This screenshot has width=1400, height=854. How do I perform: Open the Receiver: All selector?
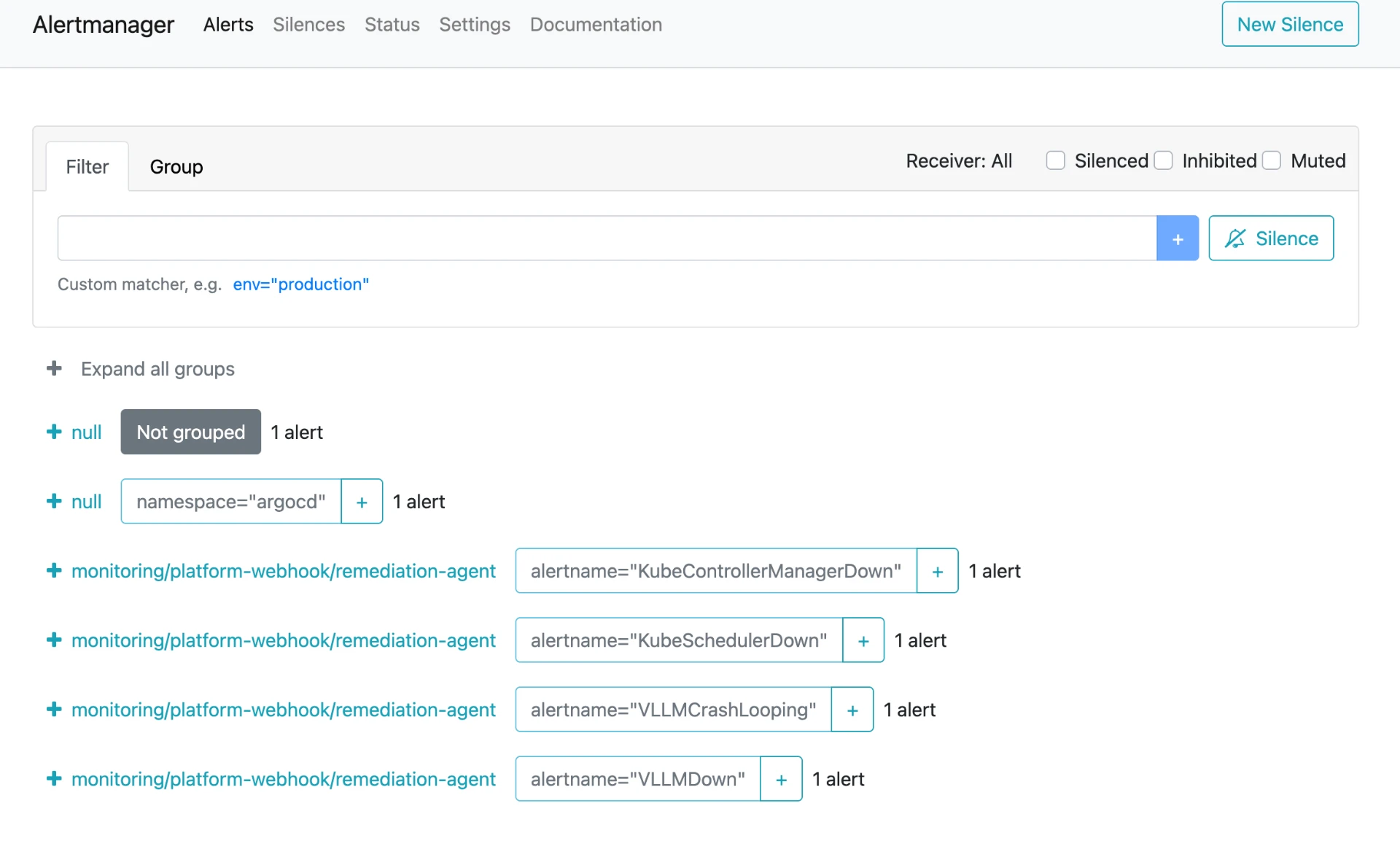coord(959,161)
